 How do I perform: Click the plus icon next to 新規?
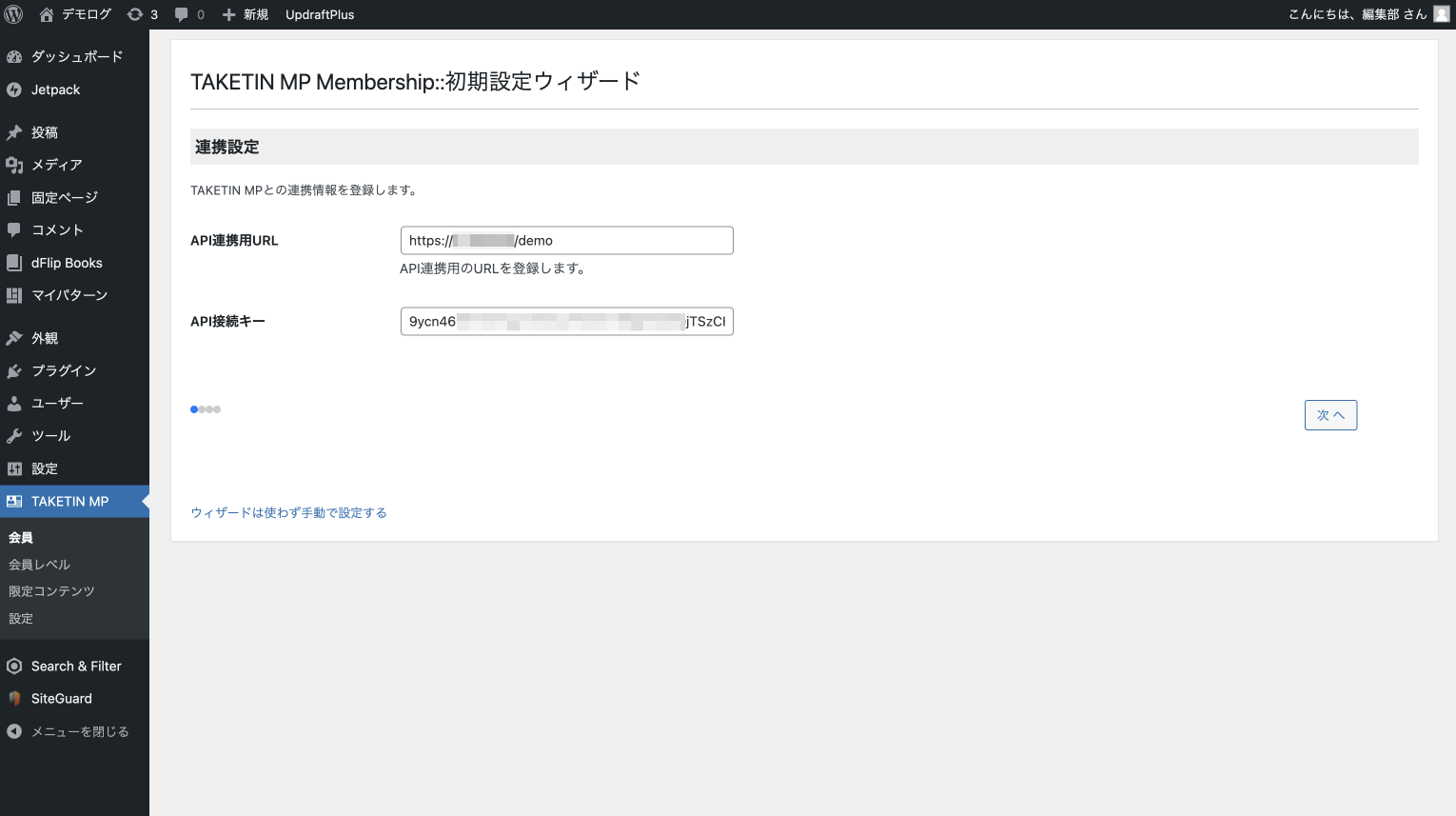pos(228,14)
